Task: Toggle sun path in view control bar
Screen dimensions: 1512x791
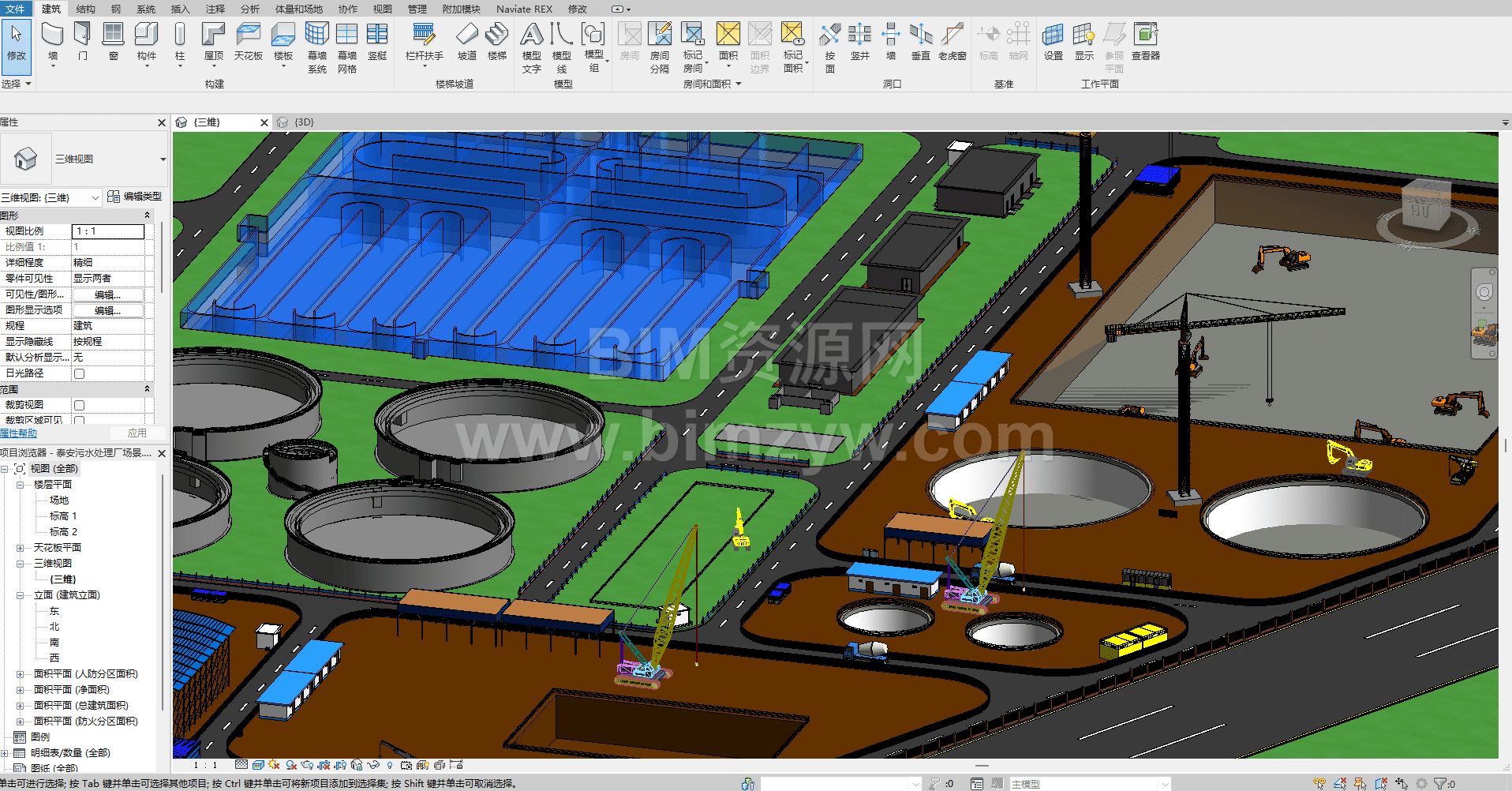Action: coord(274,765)
